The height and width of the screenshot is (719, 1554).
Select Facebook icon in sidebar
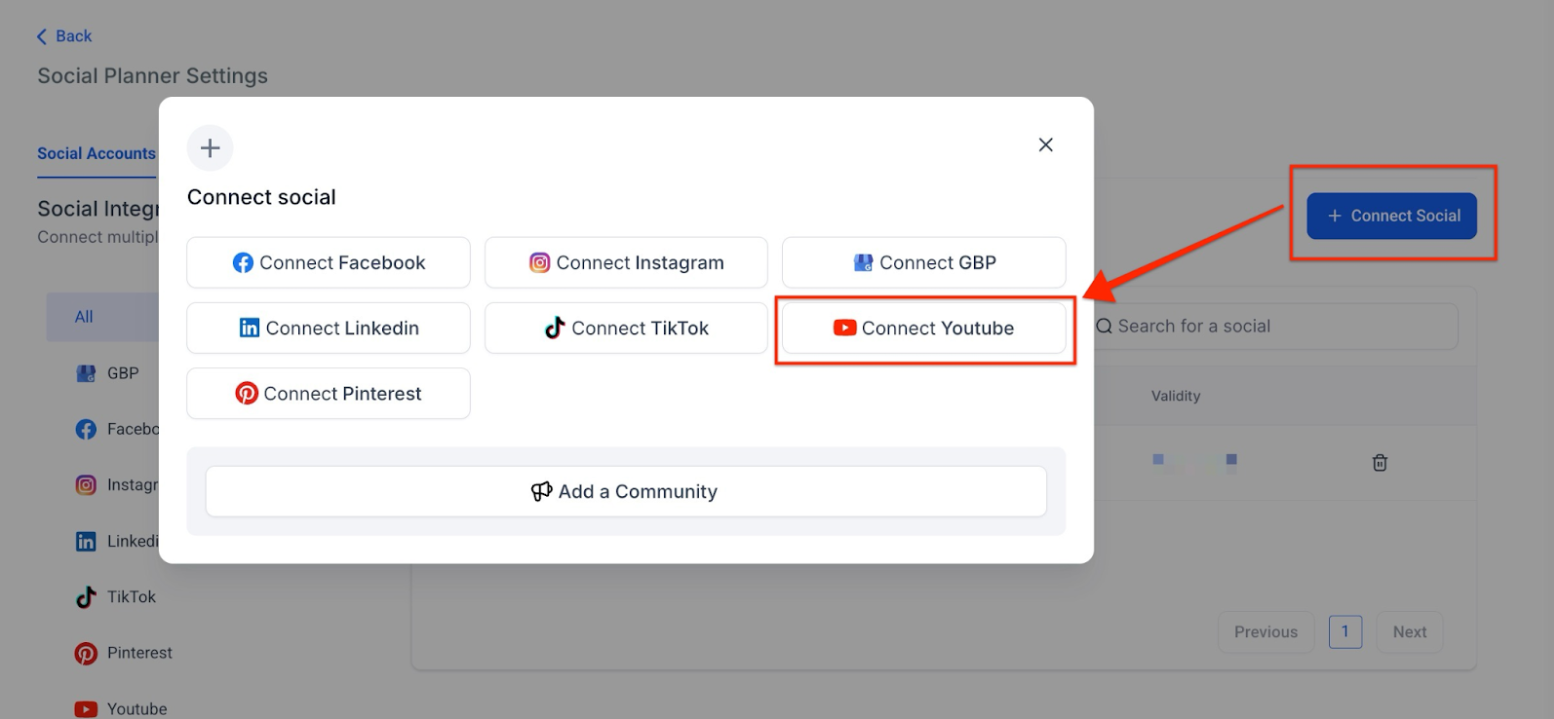86,429
